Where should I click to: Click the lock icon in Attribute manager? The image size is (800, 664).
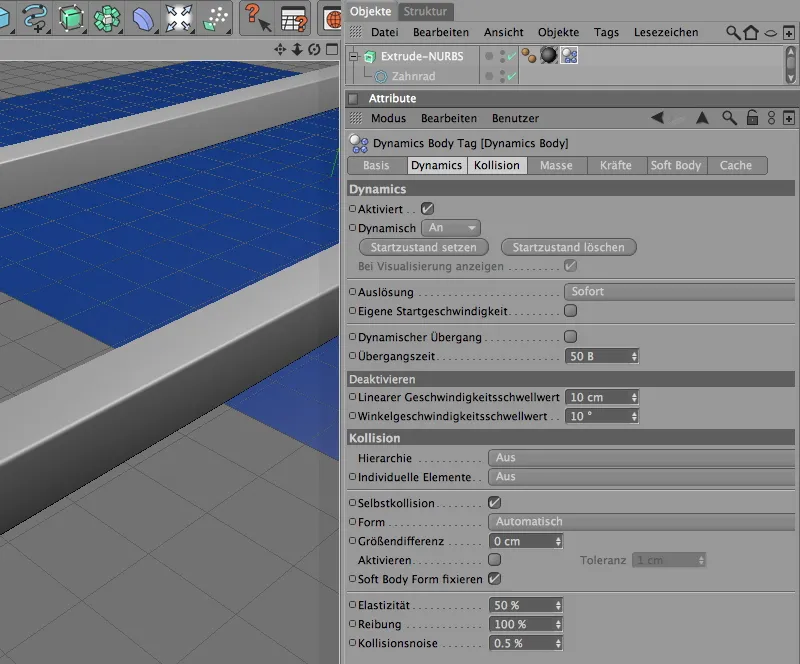[752, 118]
